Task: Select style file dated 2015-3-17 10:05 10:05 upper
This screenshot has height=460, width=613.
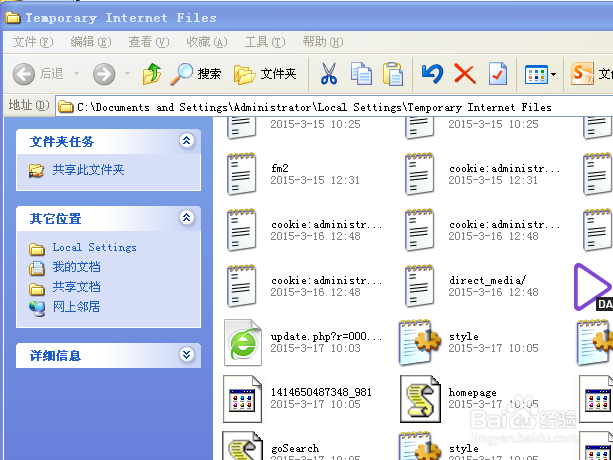Action: 419,343
